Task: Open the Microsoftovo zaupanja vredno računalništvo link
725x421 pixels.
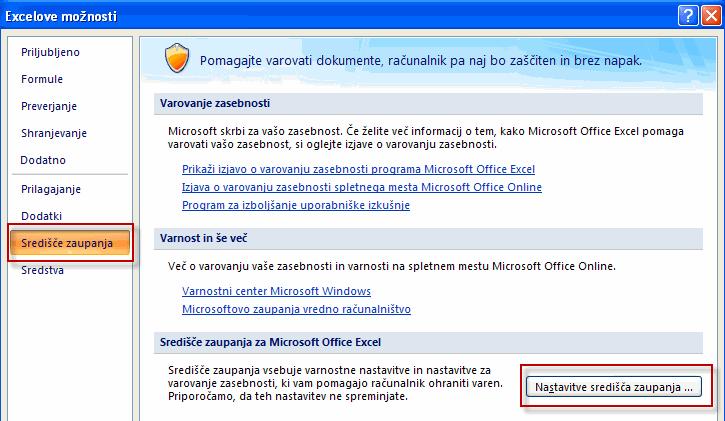Action: pyautogui.click(x=296, y=309)
